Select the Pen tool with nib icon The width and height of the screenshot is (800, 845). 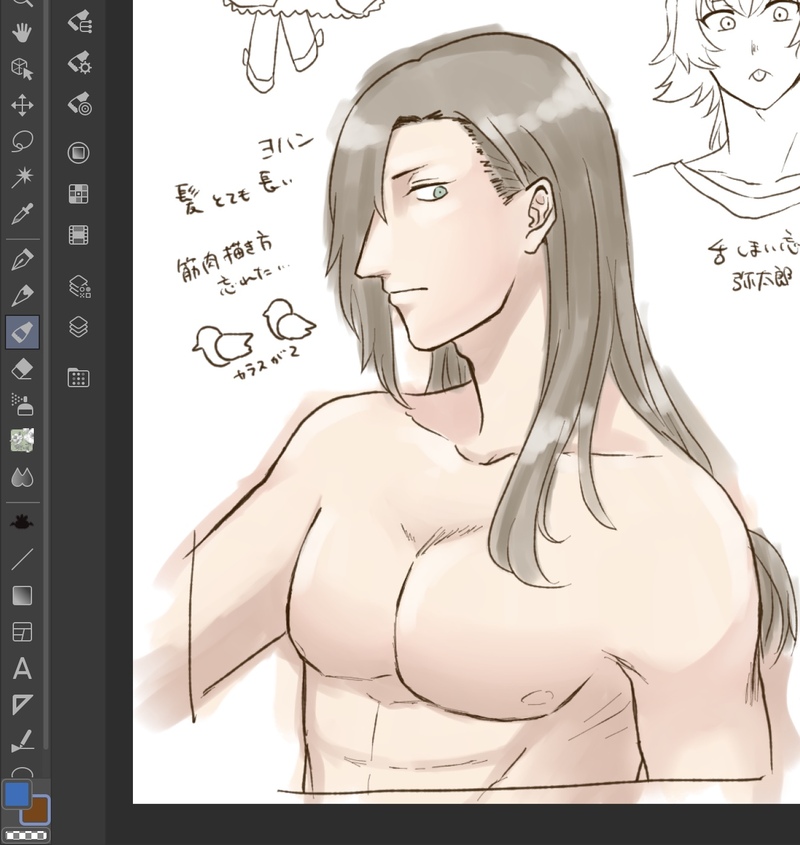(22, 260)
